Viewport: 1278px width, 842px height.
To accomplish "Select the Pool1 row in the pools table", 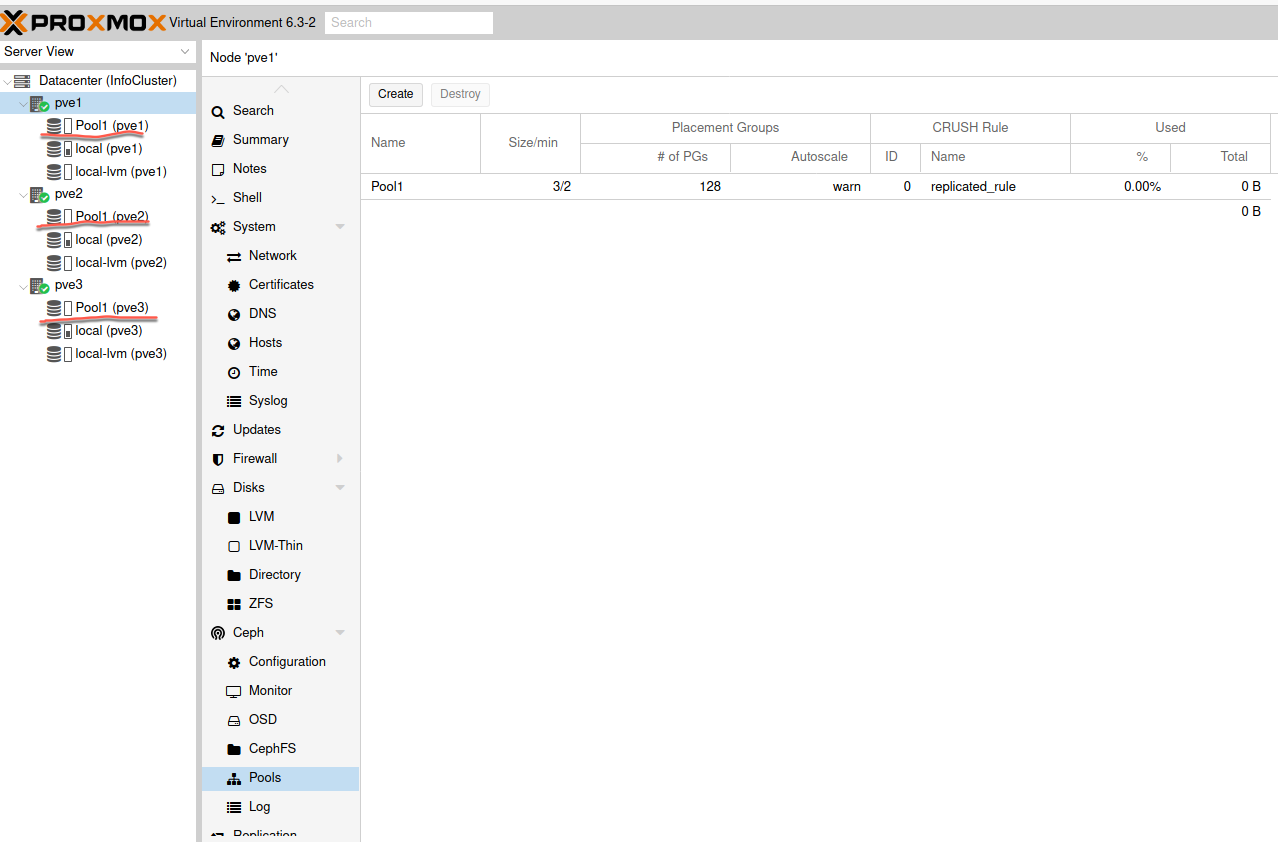I will click(815, 187).
